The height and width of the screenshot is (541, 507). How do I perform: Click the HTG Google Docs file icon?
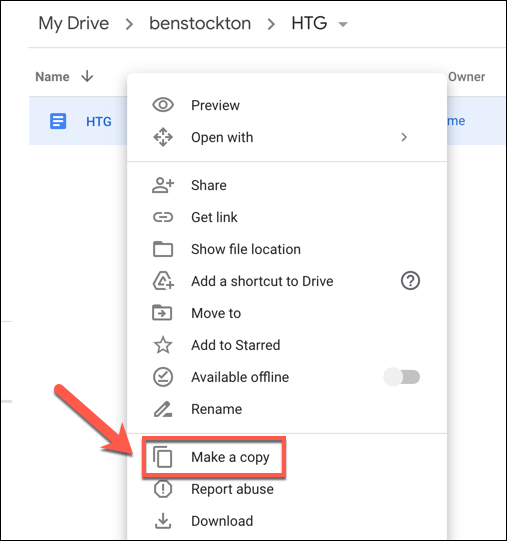pyautogui.click(x=58, y=121)
